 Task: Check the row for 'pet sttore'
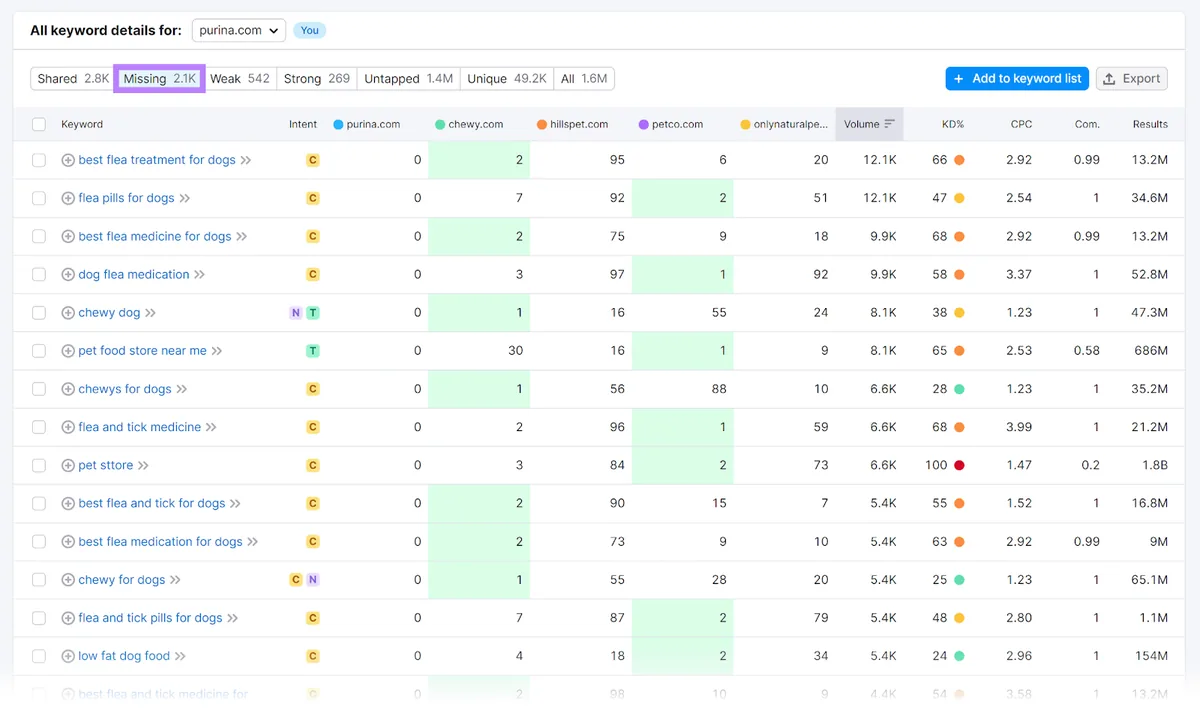pos(39,465)
